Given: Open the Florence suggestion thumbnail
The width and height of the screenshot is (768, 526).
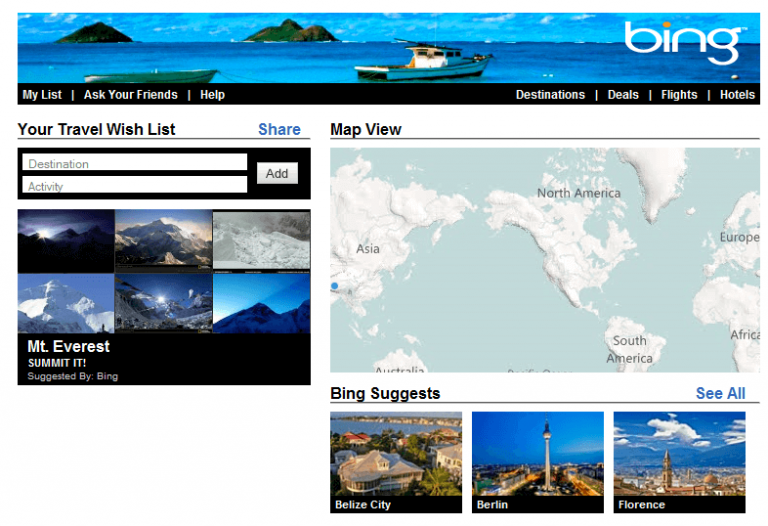Looking at the screenshot, I should pyautogui.click(x=679, y=462).
